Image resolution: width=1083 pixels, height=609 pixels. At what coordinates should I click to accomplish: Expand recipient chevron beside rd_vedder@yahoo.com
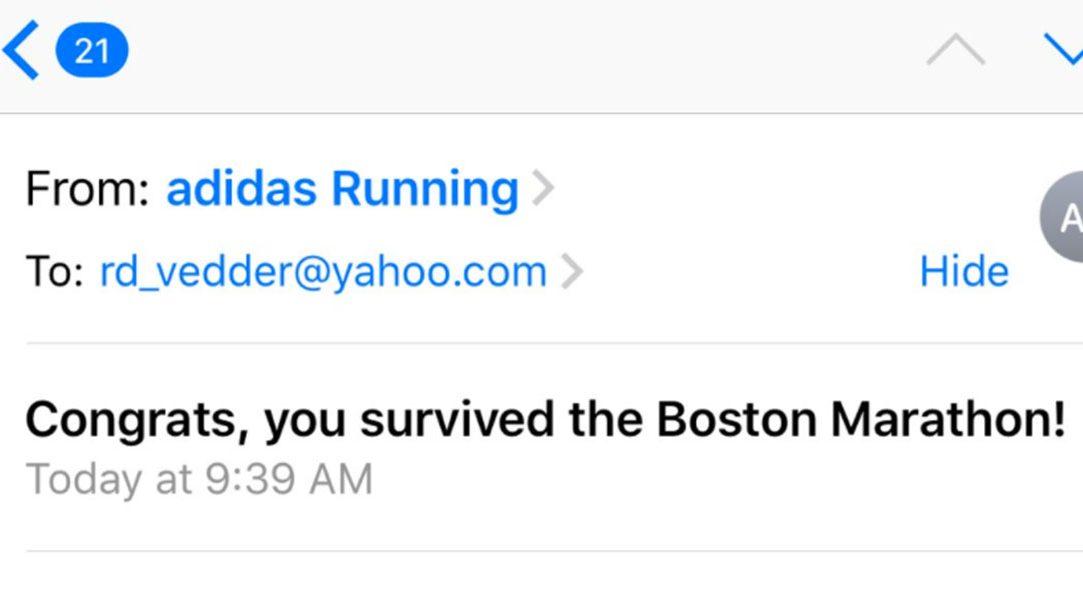pos(571,272)
